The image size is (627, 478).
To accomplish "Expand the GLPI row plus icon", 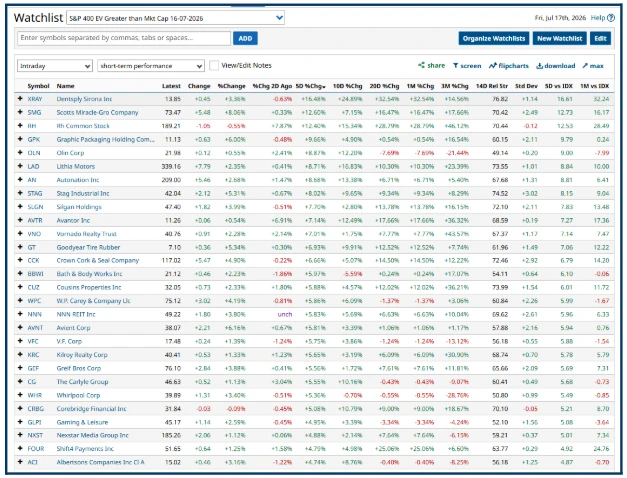I will 20,422.
